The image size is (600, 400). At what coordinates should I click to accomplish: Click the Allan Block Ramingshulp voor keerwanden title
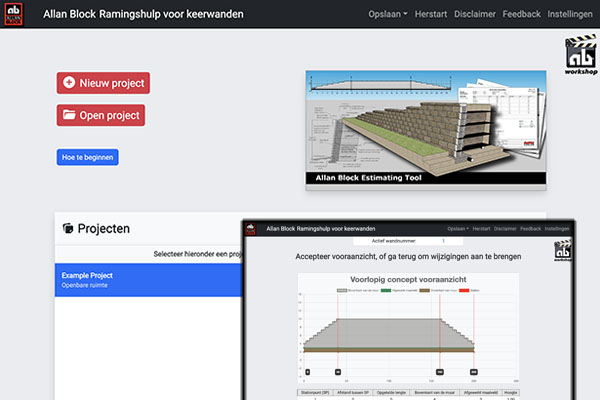pyautogui.click(x=143, y=14)
